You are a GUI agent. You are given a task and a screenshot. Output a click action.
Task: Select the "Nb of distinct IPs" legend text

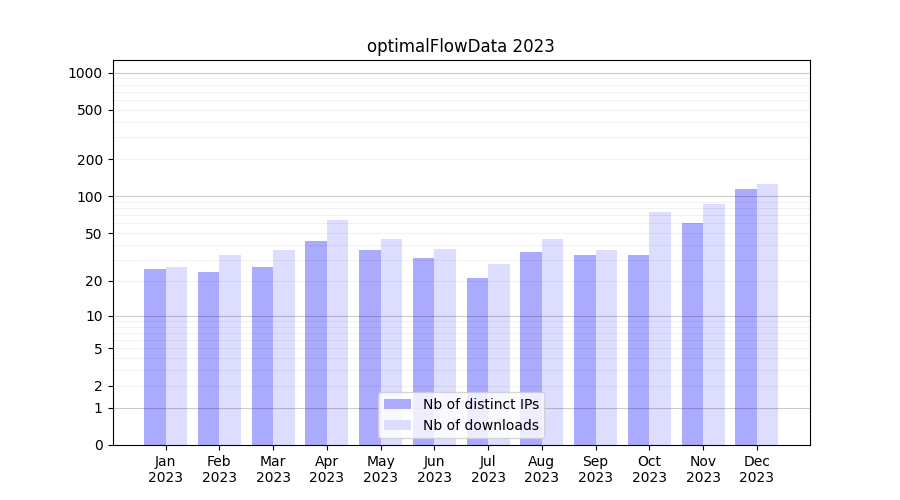click(x=480, y=404)
